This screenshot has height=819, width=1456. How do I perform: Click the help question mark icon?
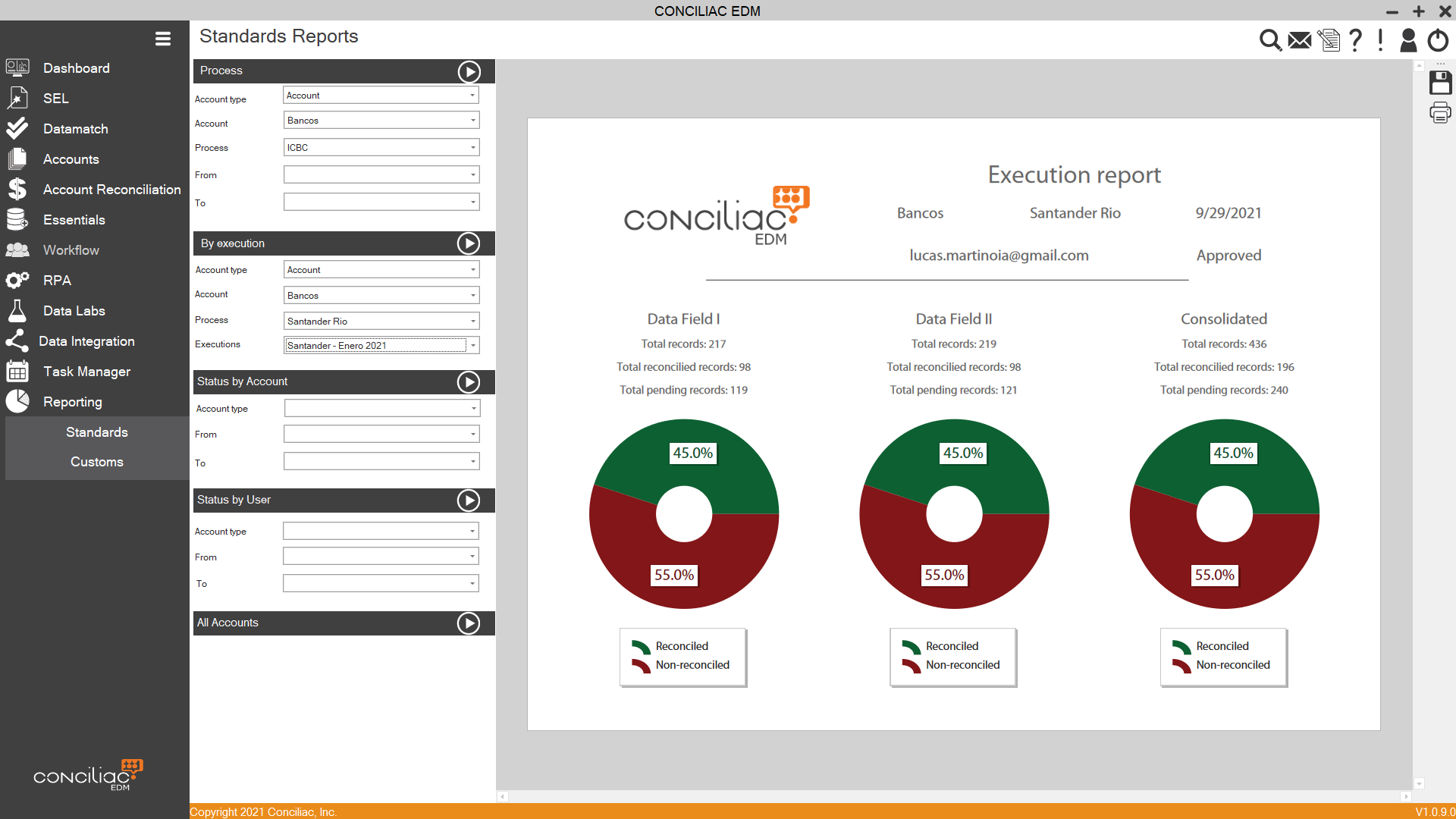tap(1356, 39)
